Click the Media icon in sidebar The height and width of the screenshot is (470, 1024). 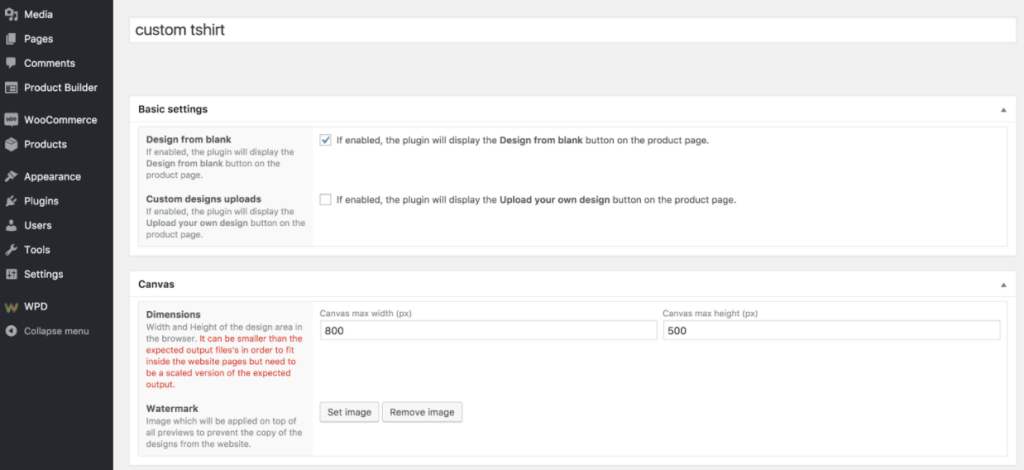tap(11, 15)
